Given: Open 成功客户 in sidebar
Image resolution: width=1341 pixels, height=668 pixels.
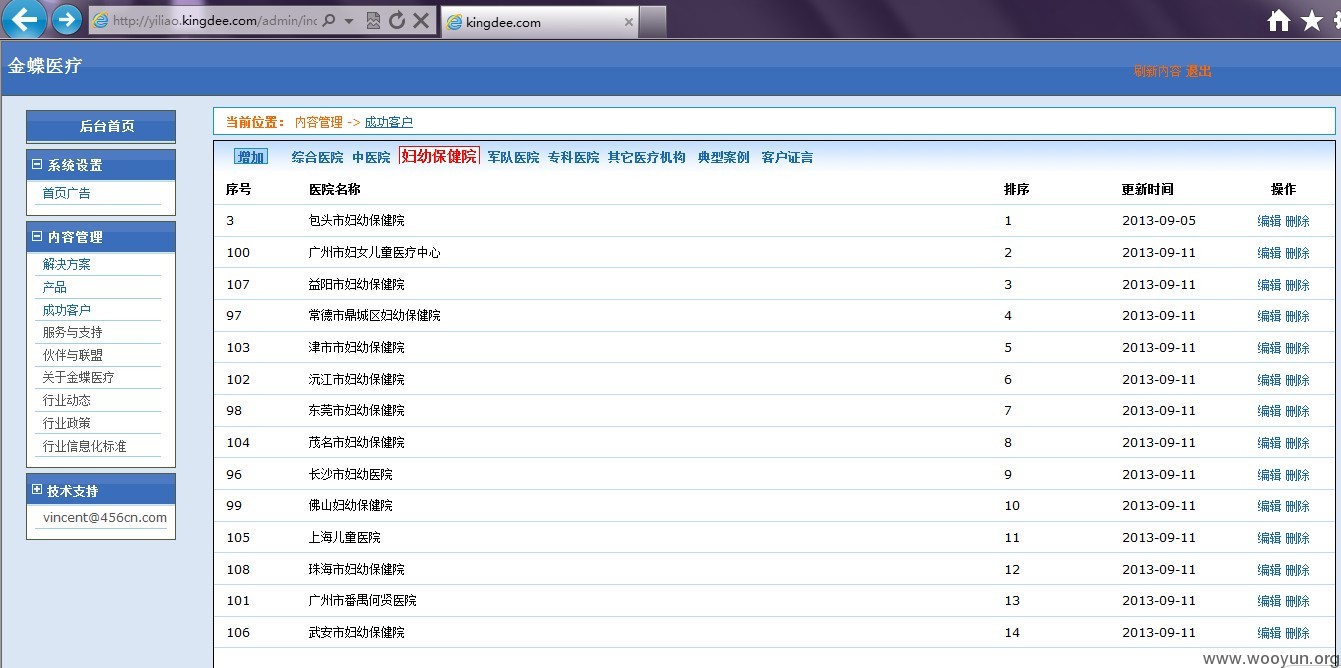Looking at the screenshot, I should coord(67,310).
